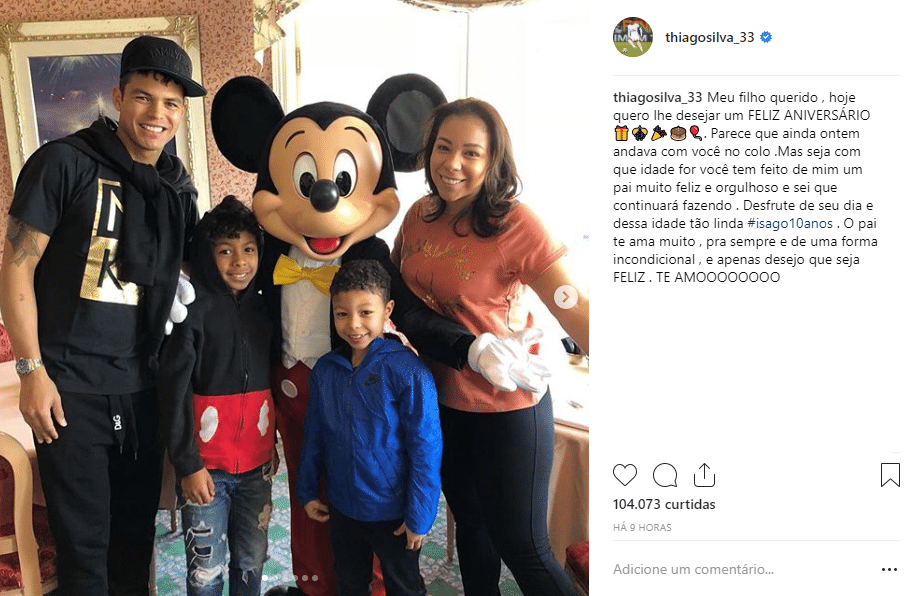Viewport: 906px width, 596px height.
Task: Click the HÁ 9 HORAS timestamp
Action: (x=642, y=527)
